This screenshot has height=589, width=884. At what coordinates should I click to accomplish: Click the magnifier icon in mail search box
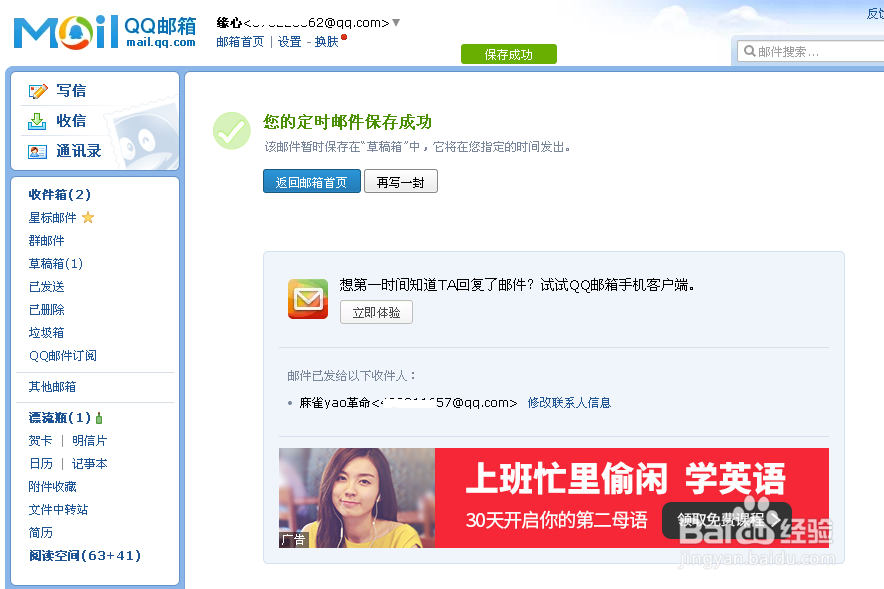(748, 50)
